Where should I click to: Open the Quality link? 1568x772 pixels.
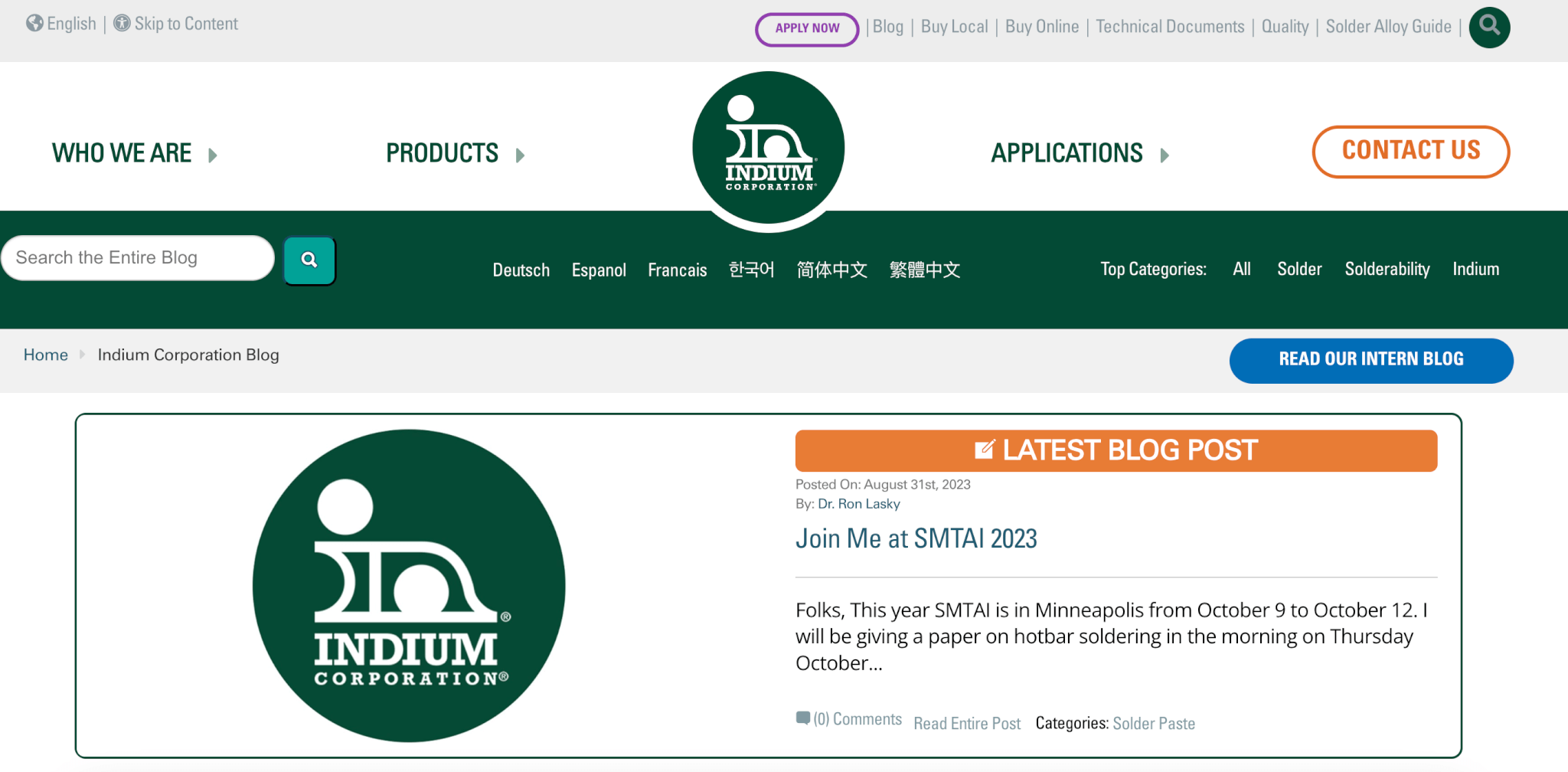[x=1285, y=27]
